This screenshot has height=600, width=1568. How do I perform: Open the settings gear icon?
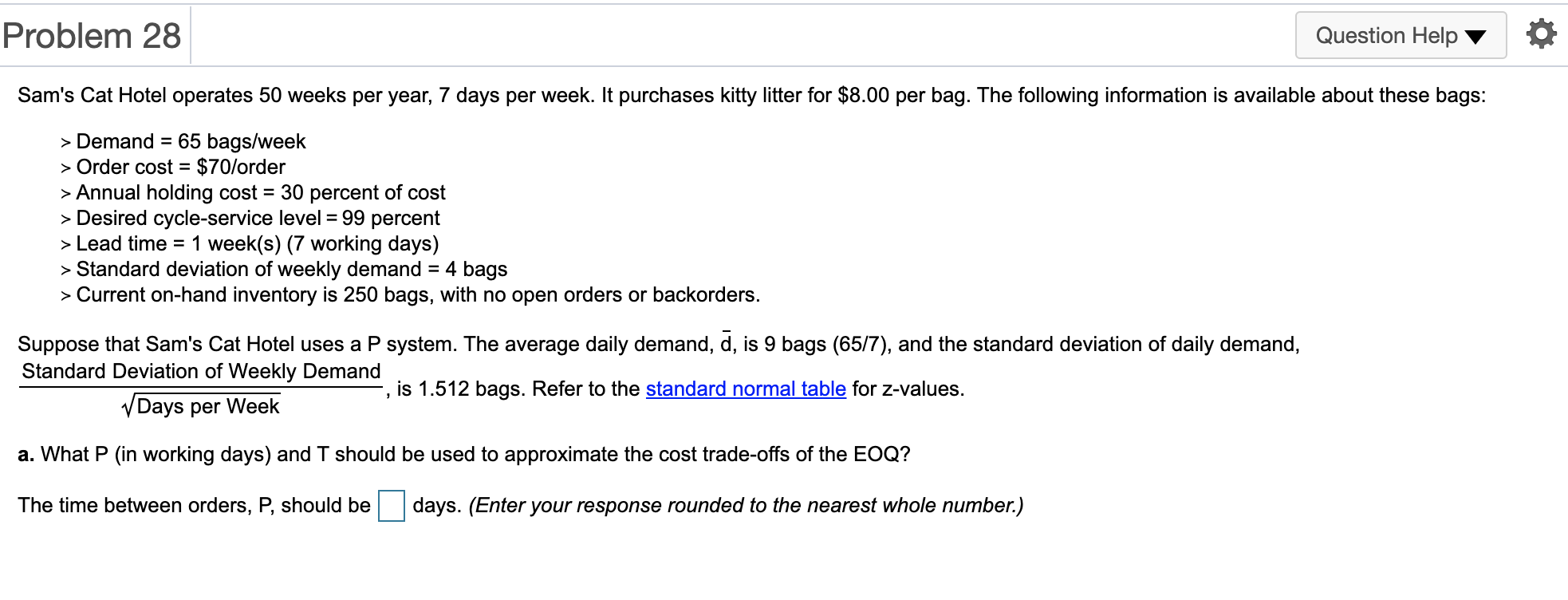point(1541,35)
